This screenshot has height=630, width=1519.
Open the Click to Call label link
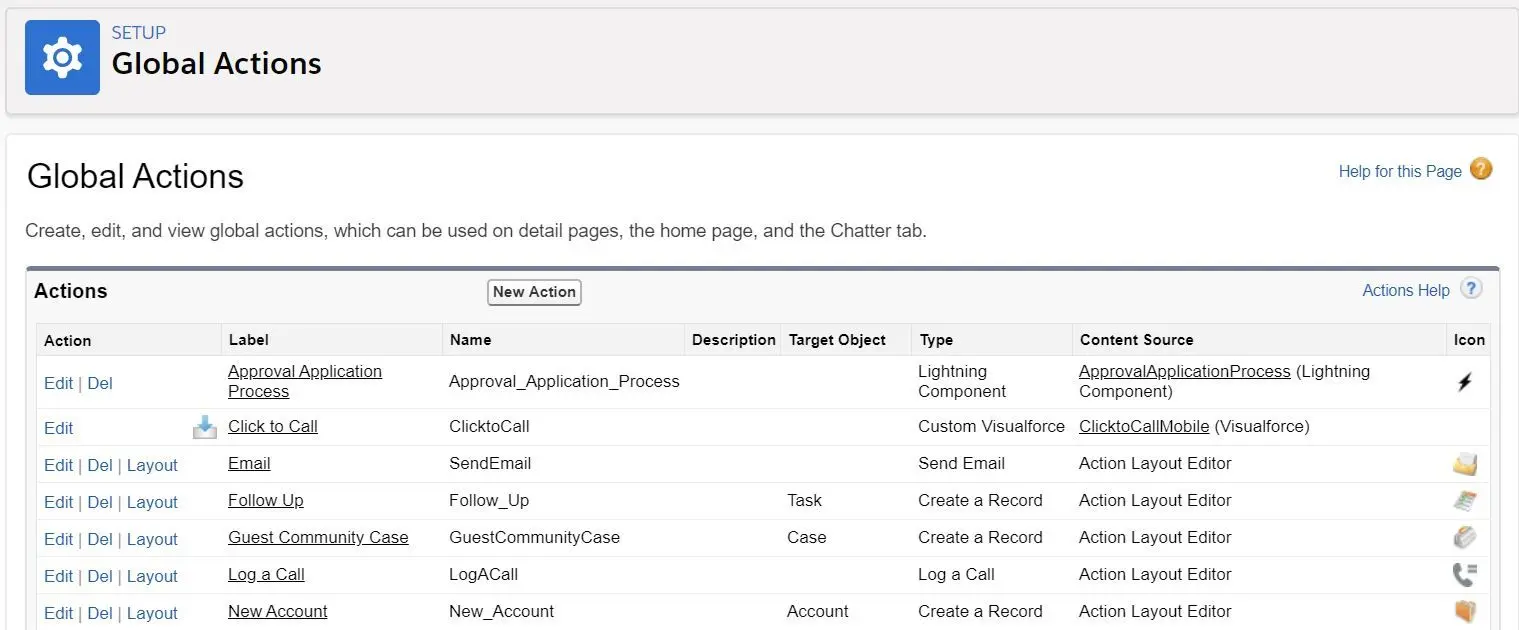273,426
